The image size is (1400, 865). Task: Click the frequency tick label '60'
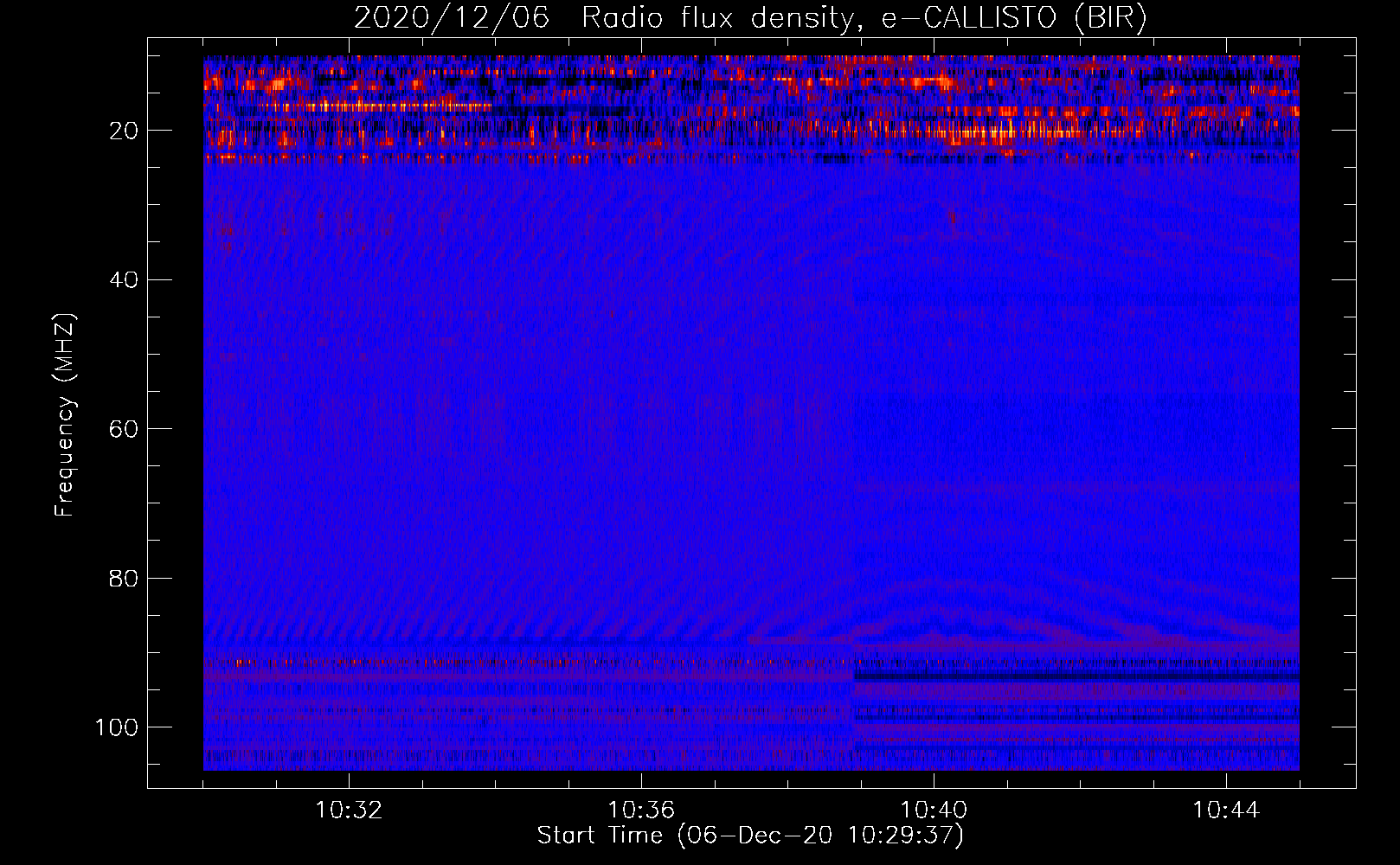125,429
